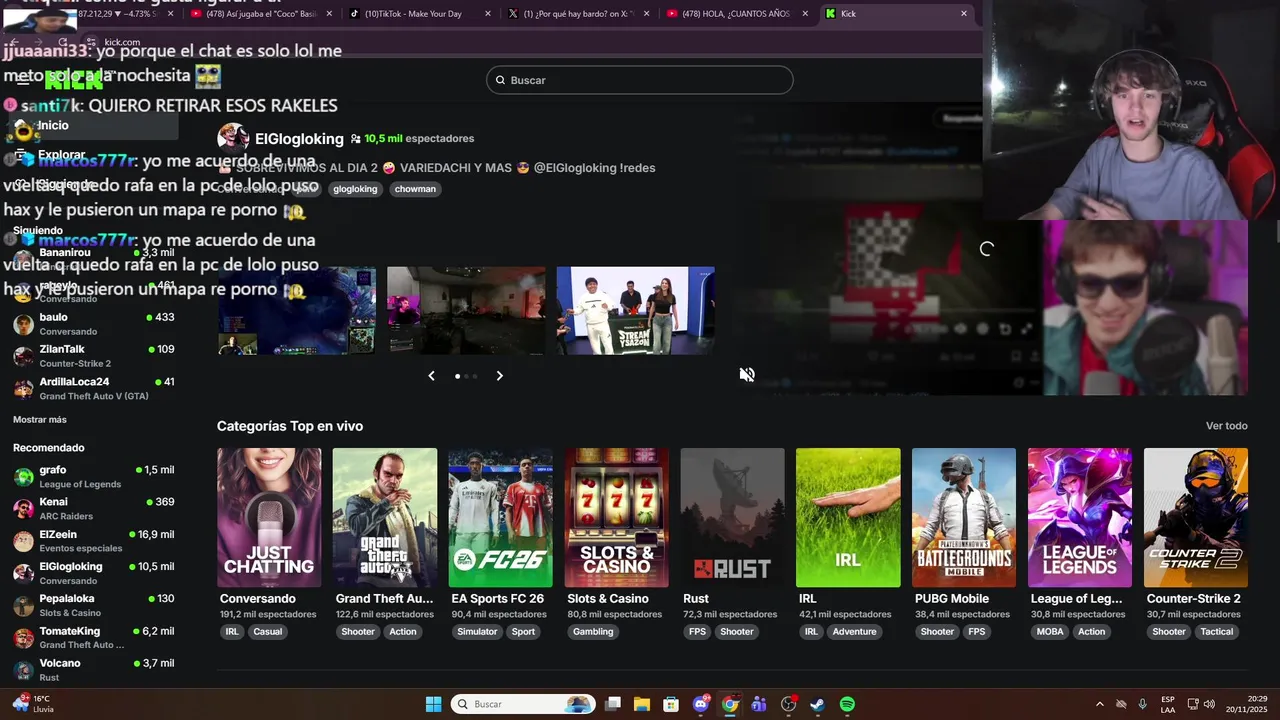The height and width of the screenshot is (720, 1280).
Task: Click Tactical tag under Counter-Strike 2
Action: [x=1217, y=632]
